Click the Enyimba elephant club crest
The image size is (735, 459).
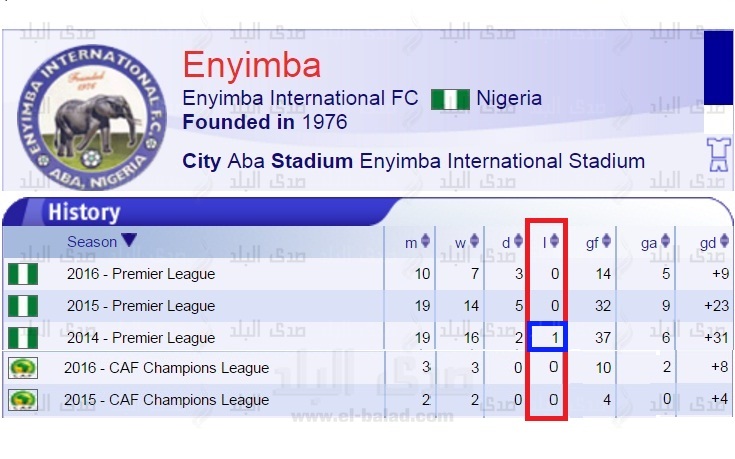91,118
